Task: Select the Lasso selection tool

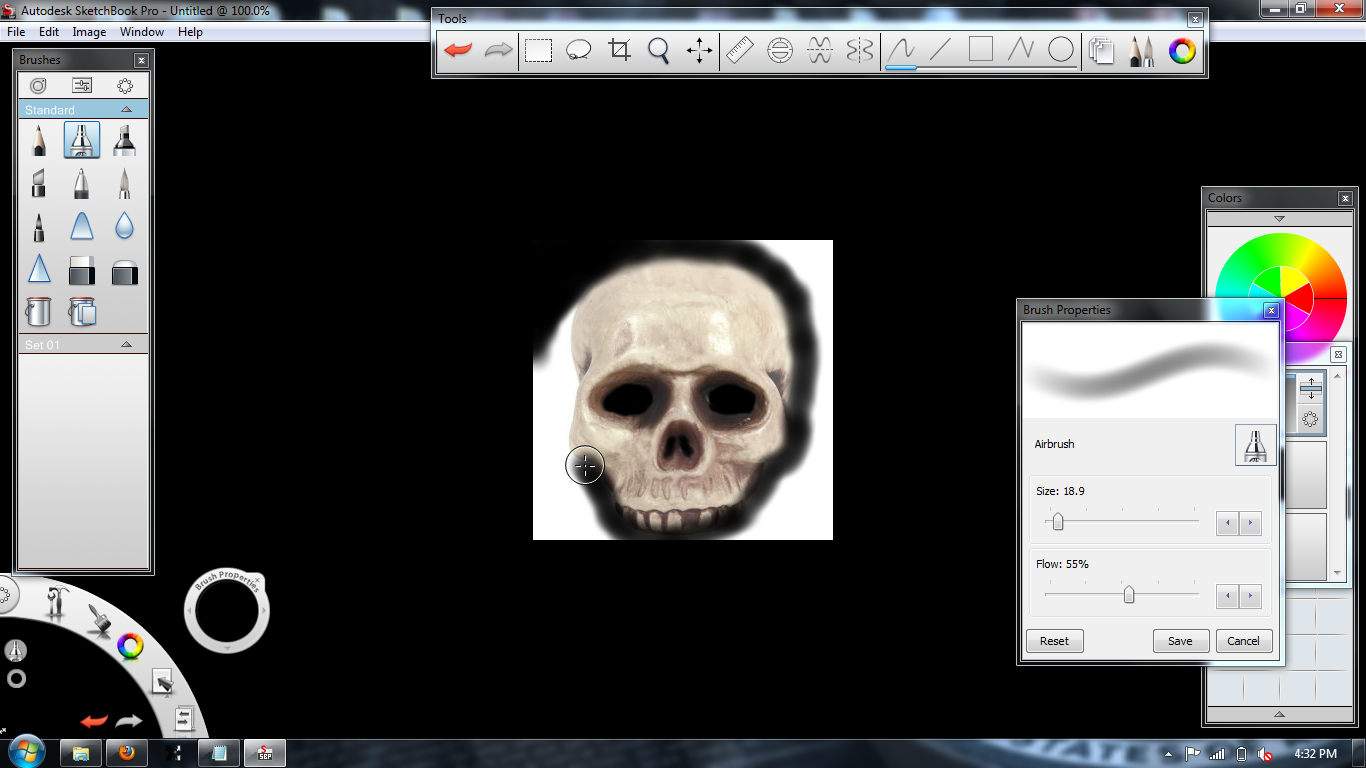Action: tap(578, 50)
